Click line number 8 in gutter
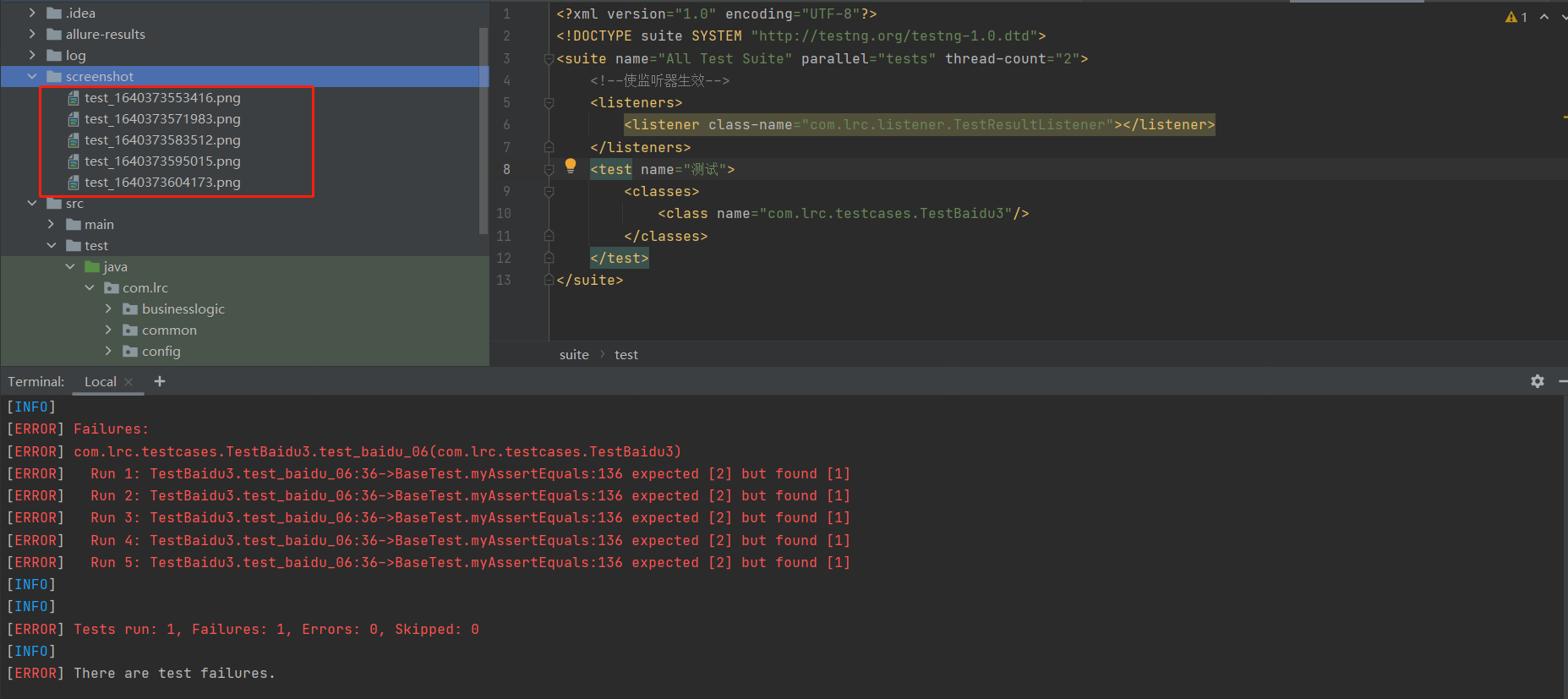The width and height of the screenshot is (1568, 699). click(x=506, y=169)
